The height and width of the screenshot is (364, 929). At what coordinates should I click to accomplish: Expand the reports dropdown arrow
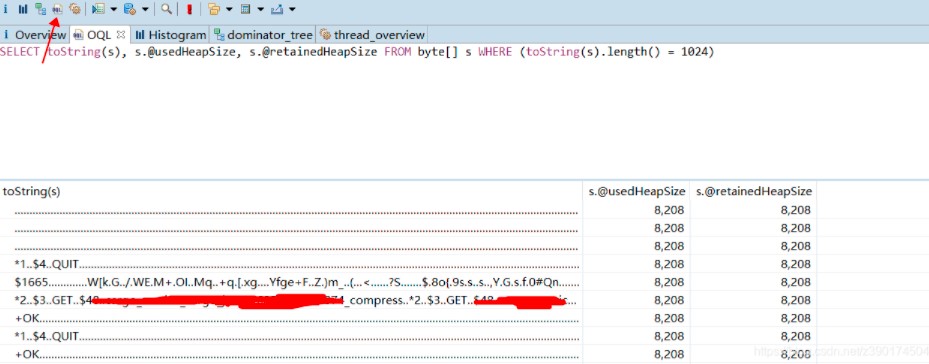[114, 9]
